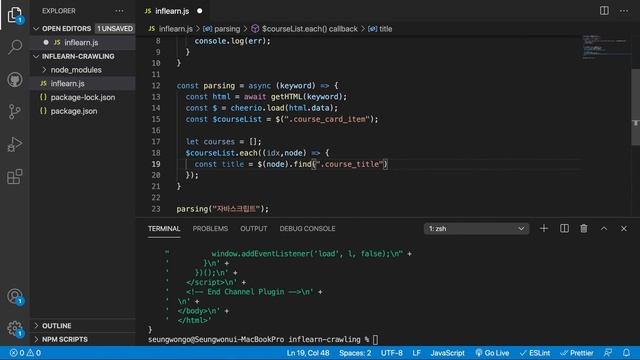This screenshot has width=640, height=360.
Task: Open Explorer more actions ellipsis
Action: (119, 11)
